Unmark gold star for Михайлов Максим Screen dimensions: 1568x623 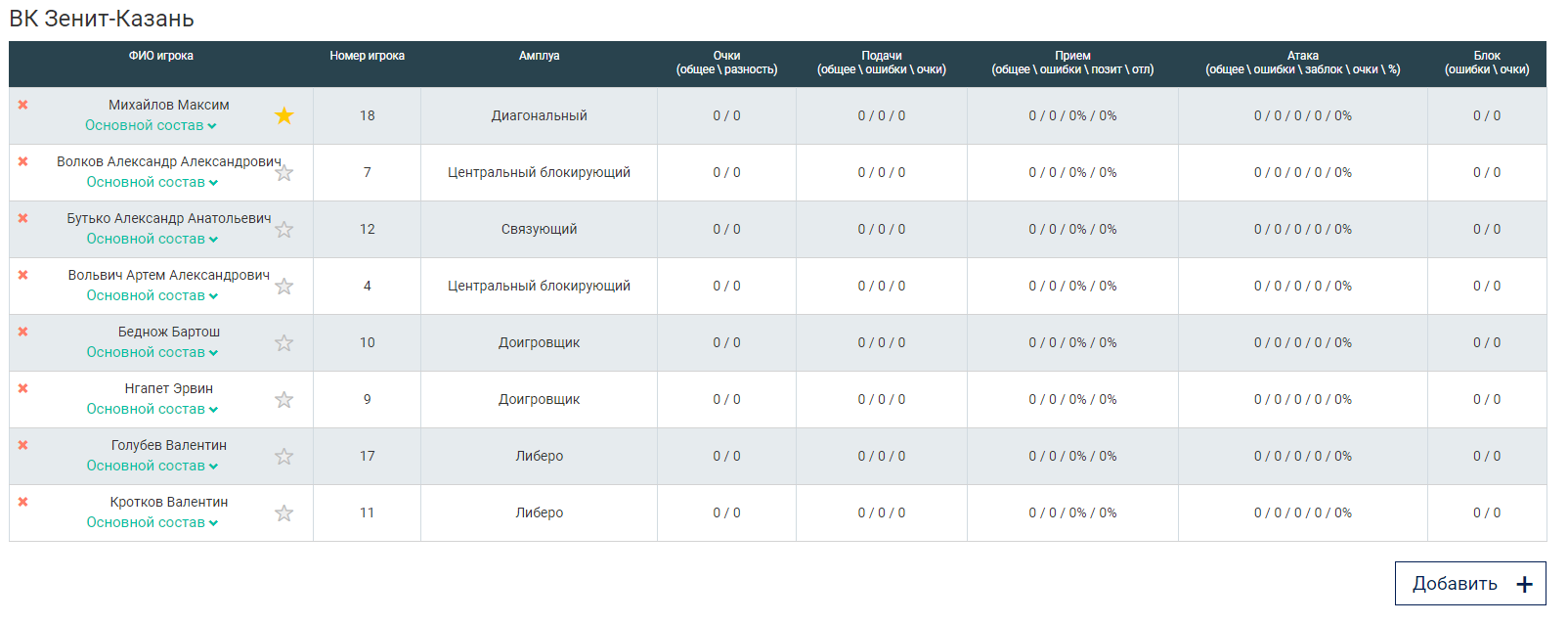[x=284, y=116]
